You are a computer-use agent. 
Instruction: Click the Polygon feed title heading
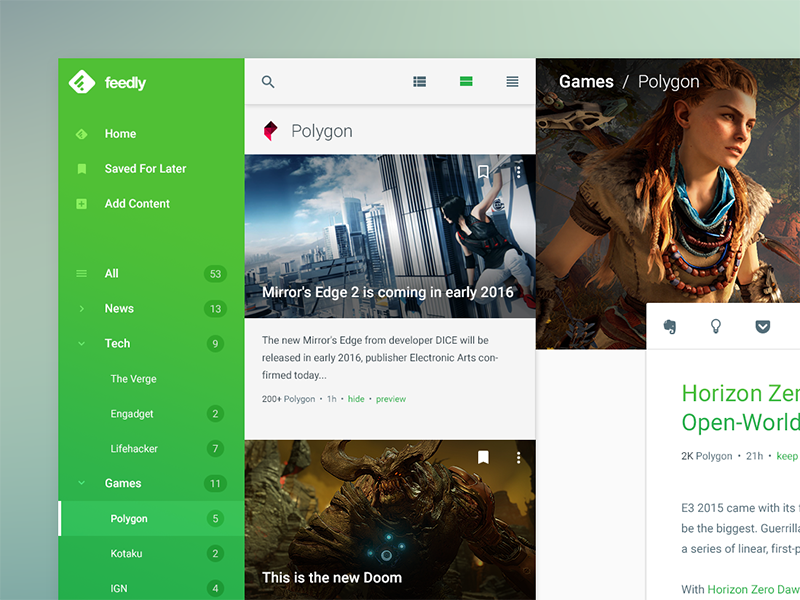click(322, 131)
